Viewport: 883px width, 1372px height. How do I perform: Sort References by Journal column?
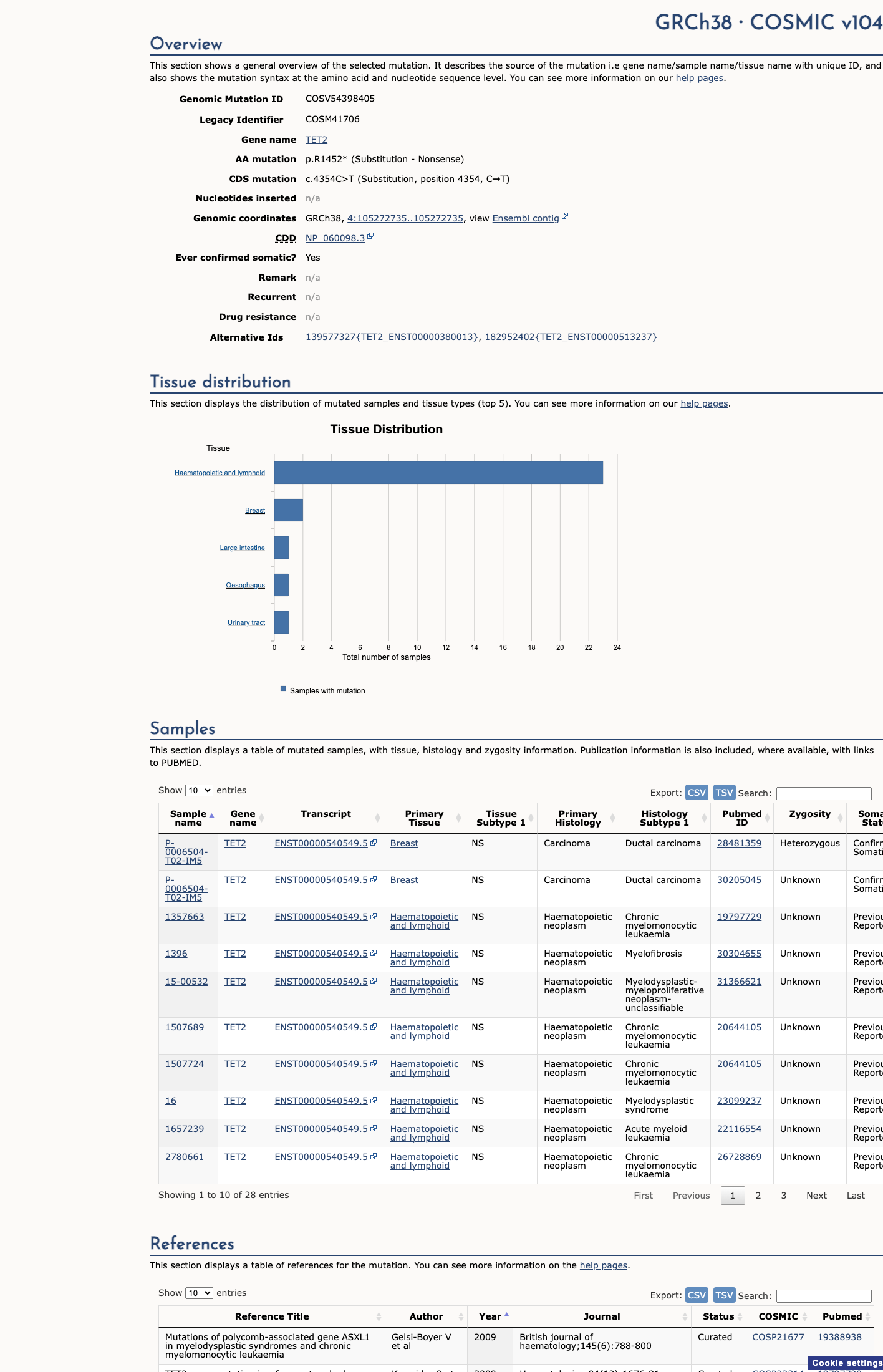[x=602, y=1316]
